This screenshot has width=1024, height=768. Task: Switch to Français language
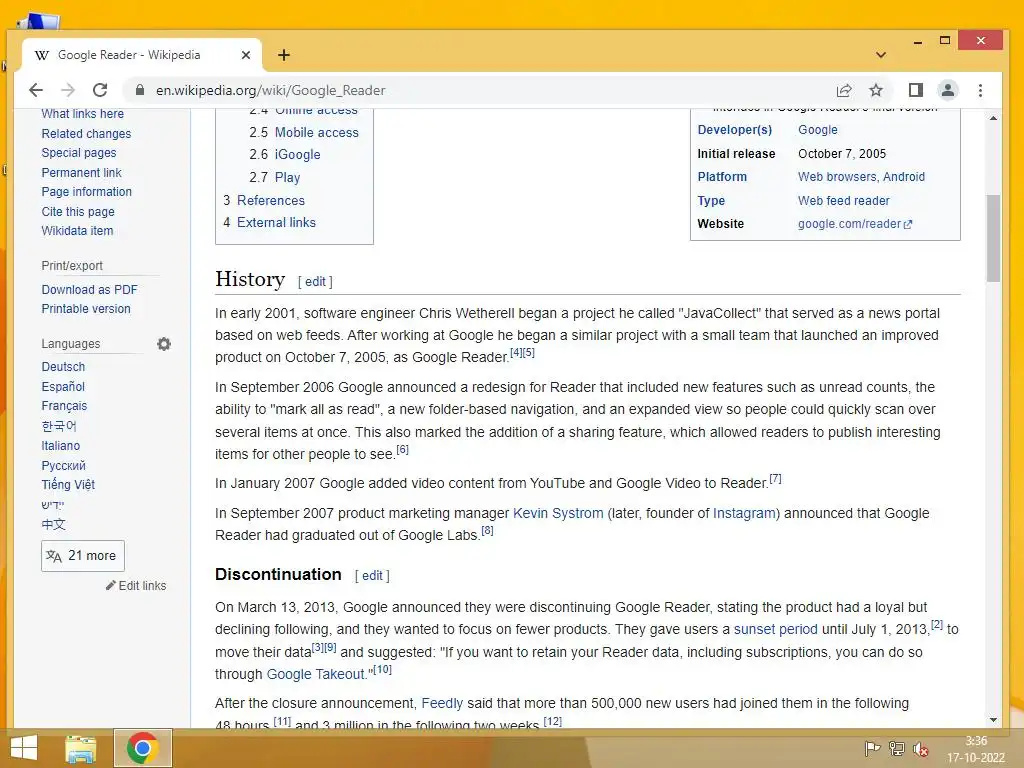tap(64, 406)
